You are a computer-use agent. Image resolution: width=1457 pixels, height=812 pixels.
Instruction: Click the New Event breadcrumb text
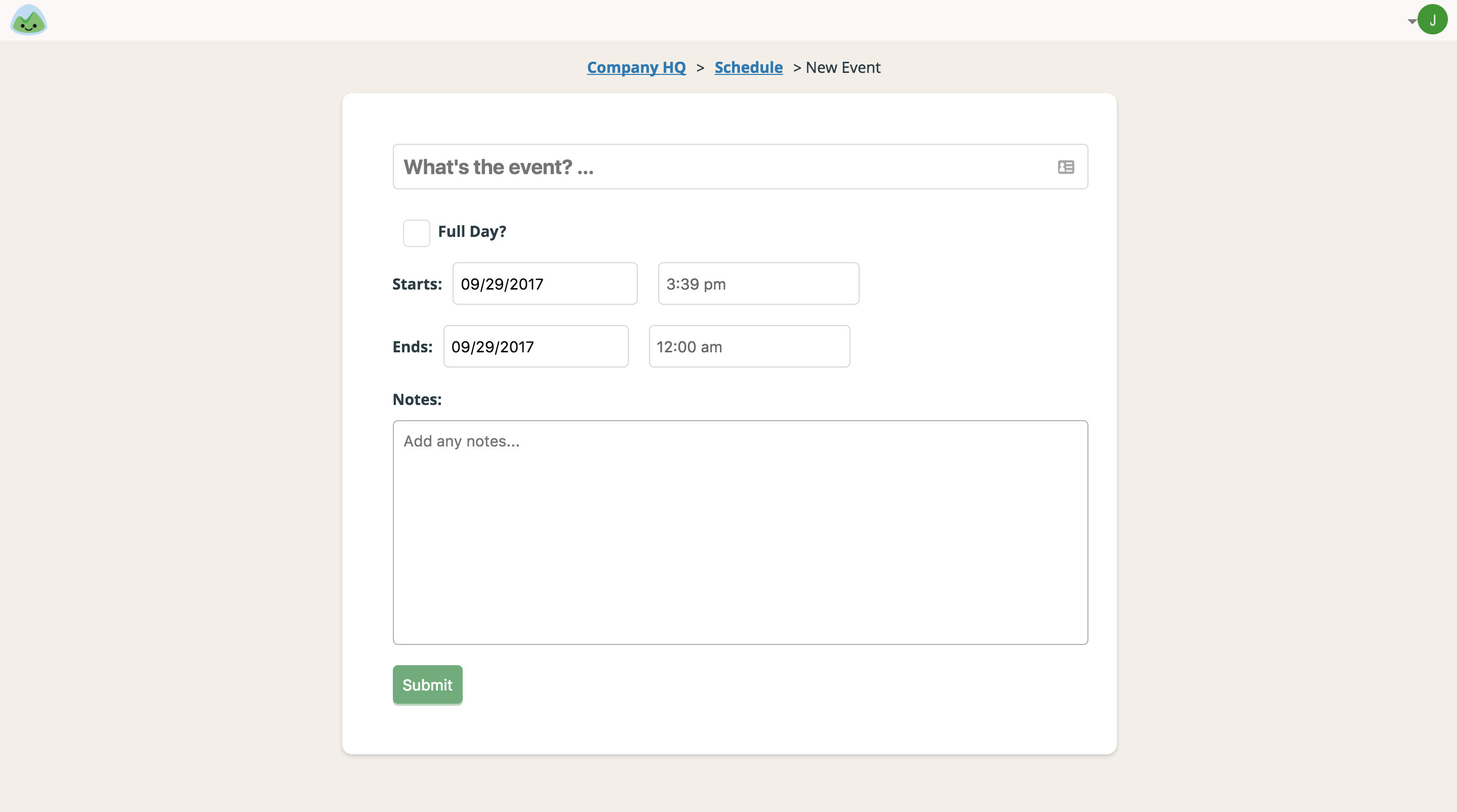[x=843, y=67]
